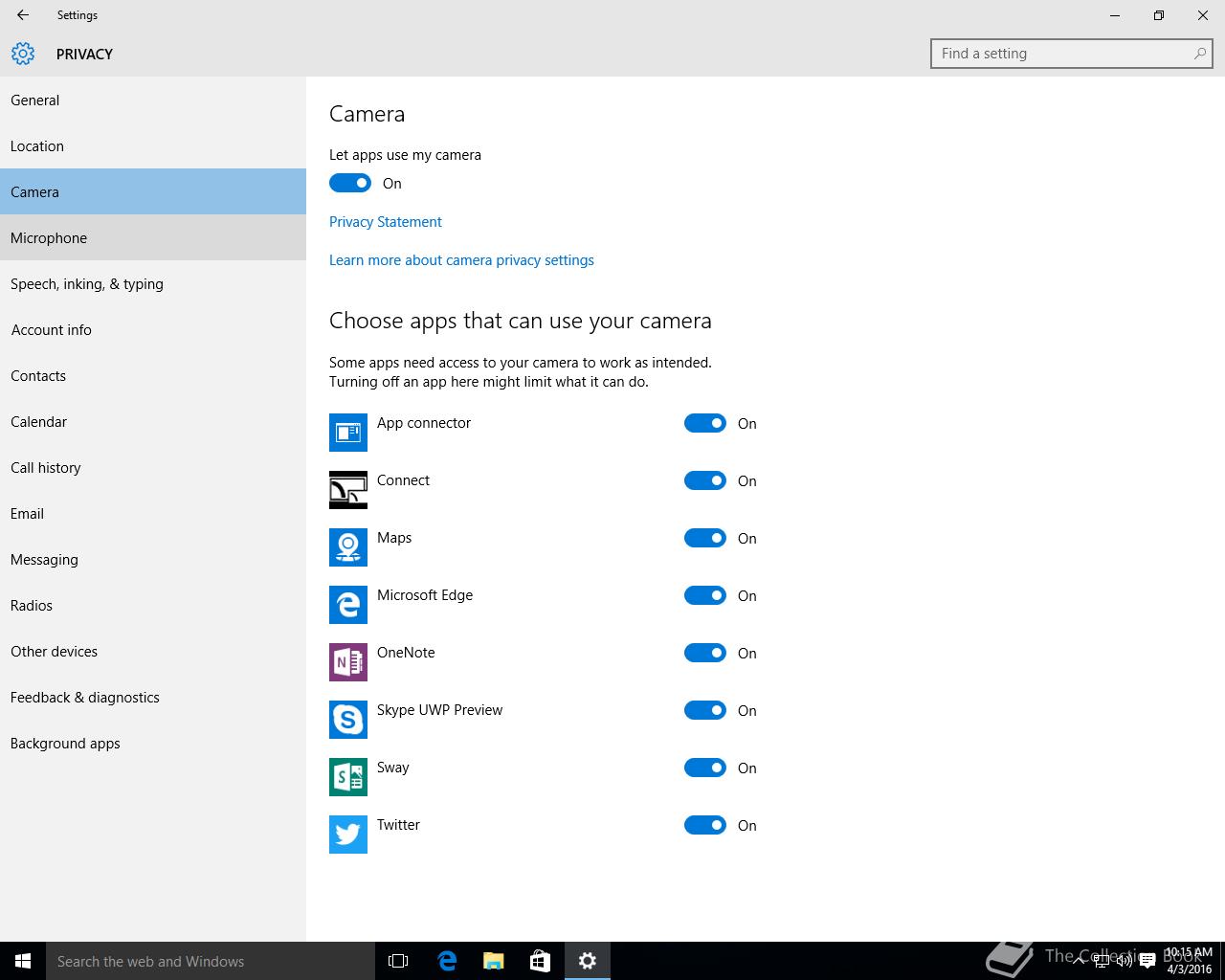The image size is (1225, 980).
Task: Open Background apps settings
Action: click(153, 743)
